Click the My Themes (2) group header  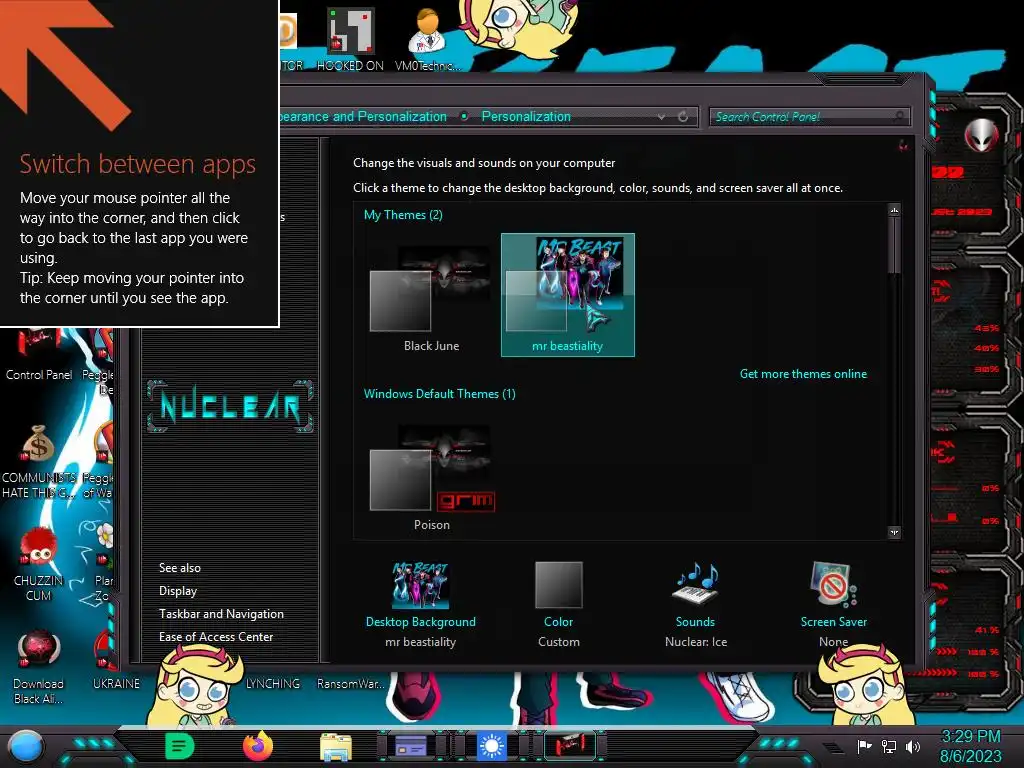(403, 215)
